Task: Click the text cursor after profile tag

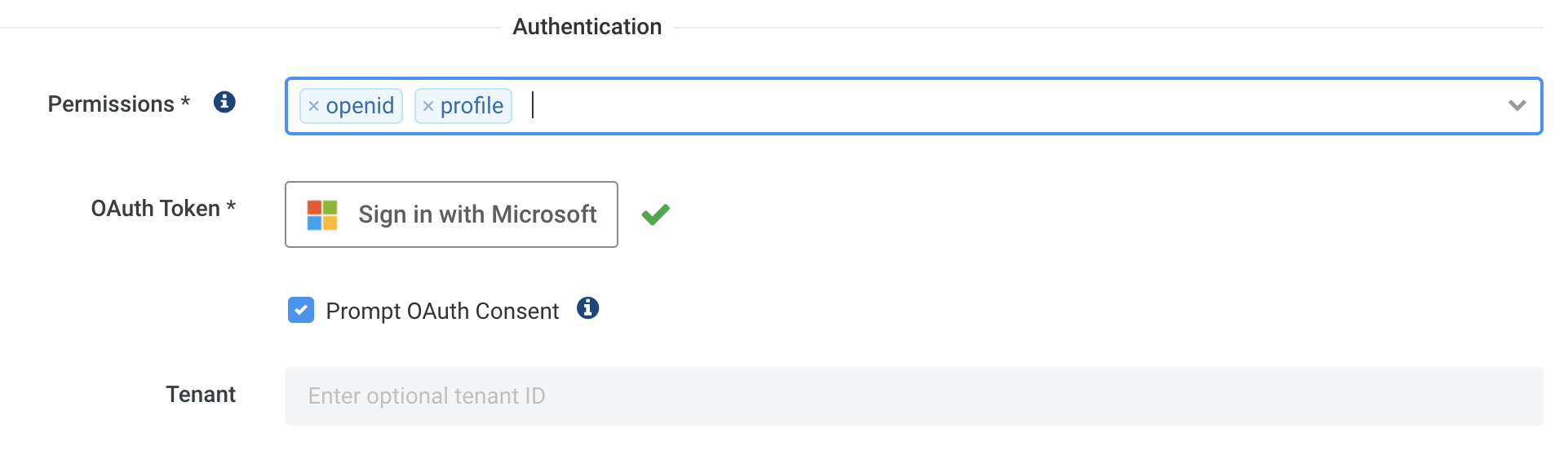Action: (533, 105)
